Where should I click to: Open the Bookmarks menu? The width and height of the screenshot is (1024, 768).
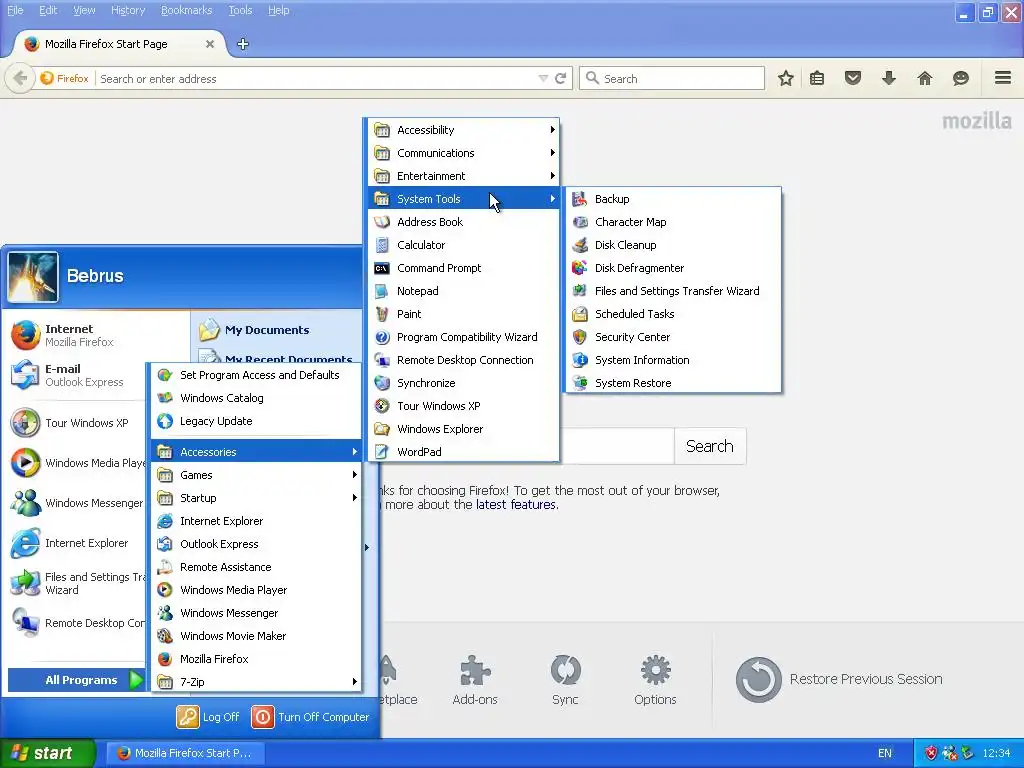pos(186,10)
